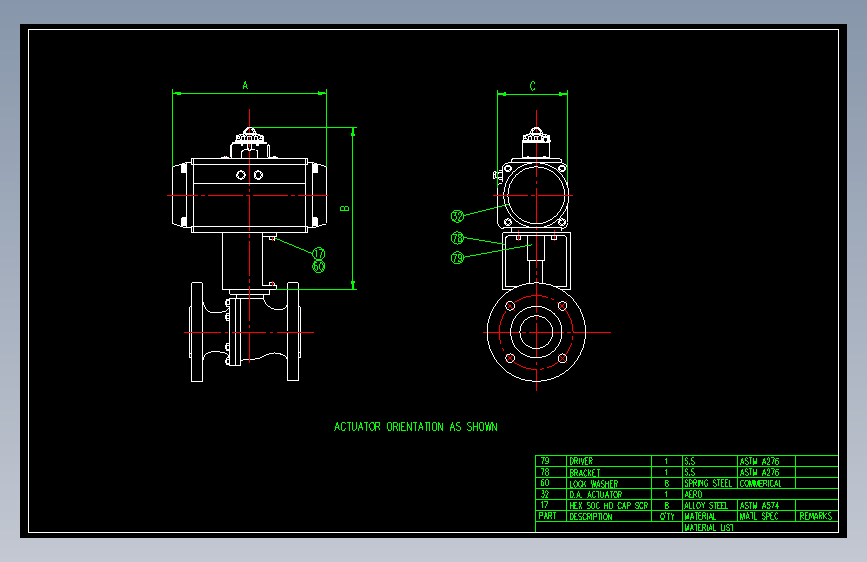Select balloon callout 60 in side view
This screenshot has height=562, width=867.
(x=318, y=266)
